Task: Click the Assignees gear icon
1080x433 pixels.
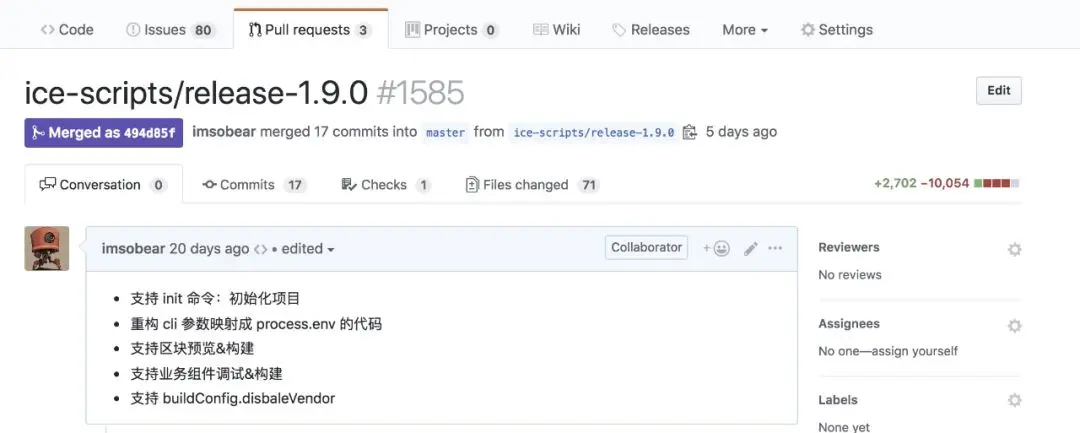Action: 1014,326
